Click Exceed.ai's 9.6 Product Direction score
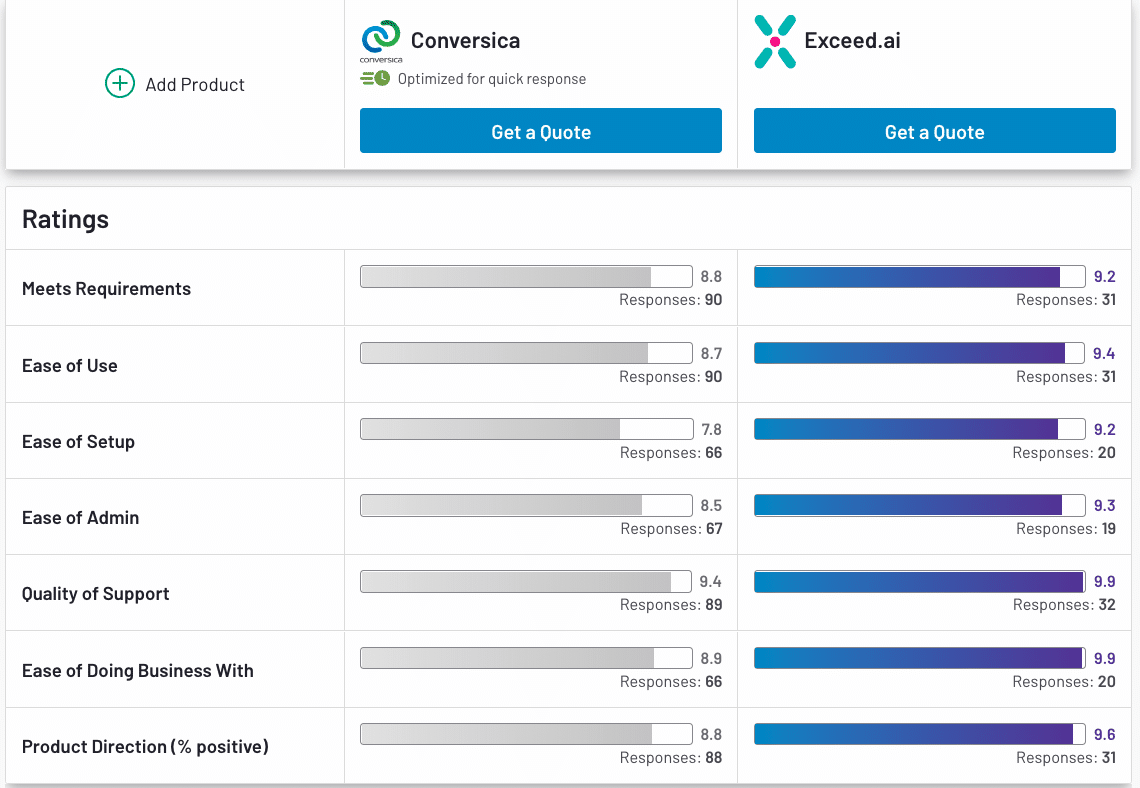 click(1104, 734)
